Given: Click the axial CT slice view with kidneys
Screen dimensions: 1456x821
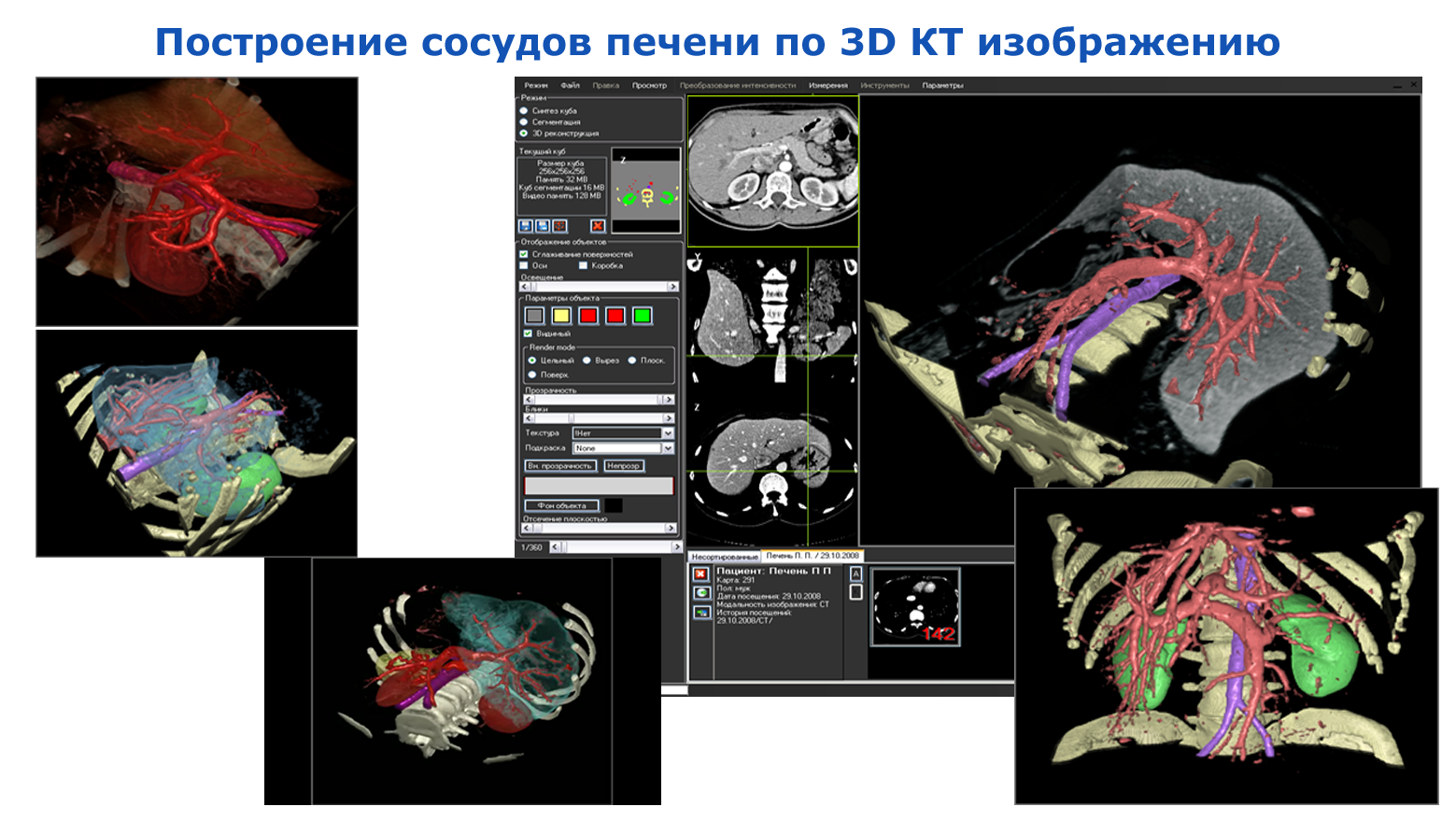Looking at the screenshot, I should (772, 170).
